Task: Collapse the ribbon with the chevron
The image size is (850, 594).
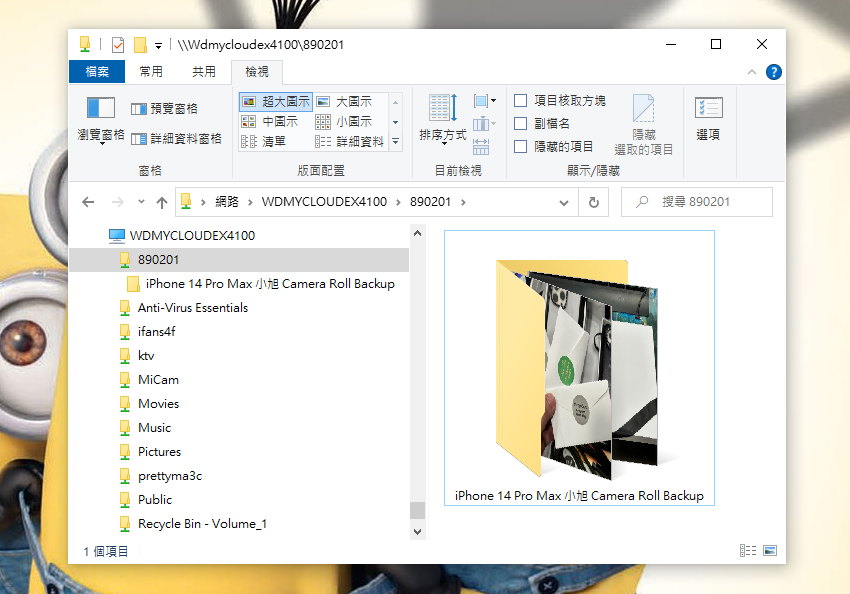Action: point(752,72)
